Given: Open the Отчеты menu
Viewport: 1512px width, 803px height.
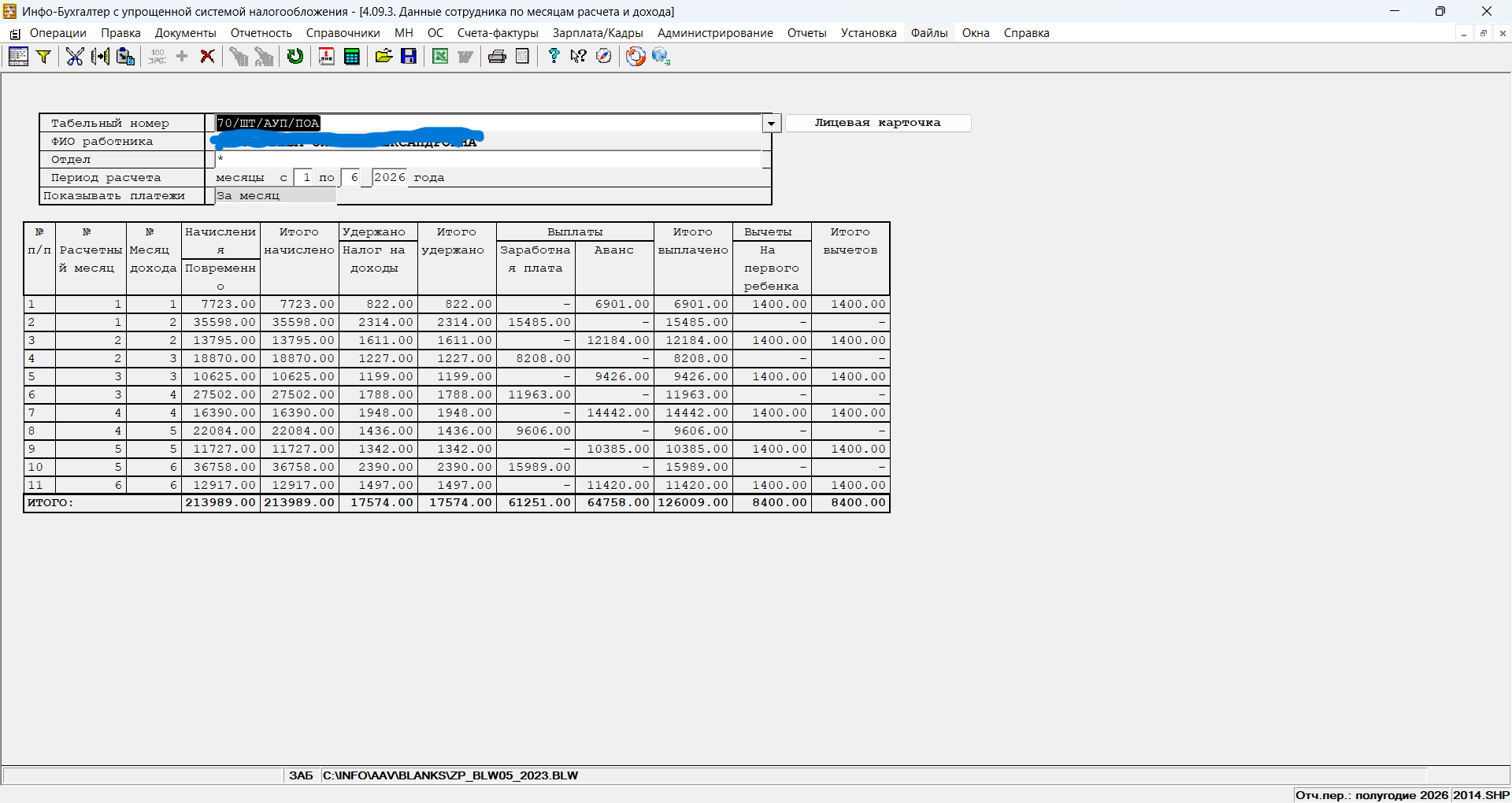Looking at the screenshot, I should (x=807, y=33).
